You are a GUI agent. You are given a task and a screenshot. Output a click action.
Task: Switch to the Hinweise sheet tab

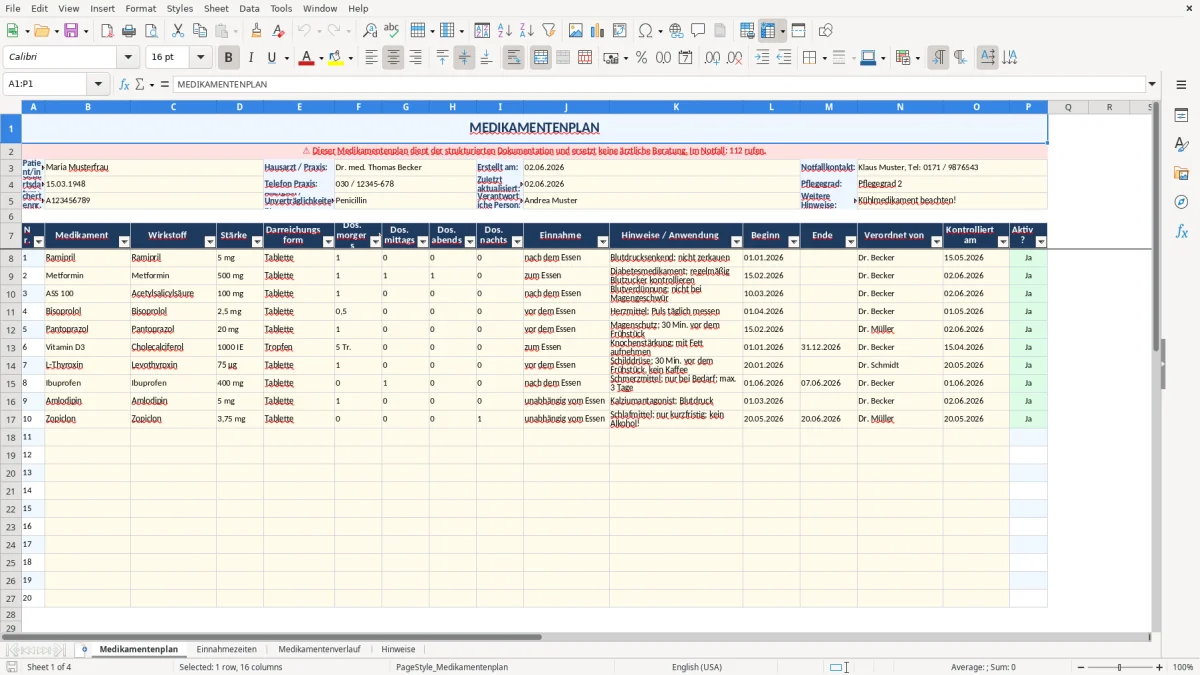[398, 649]
